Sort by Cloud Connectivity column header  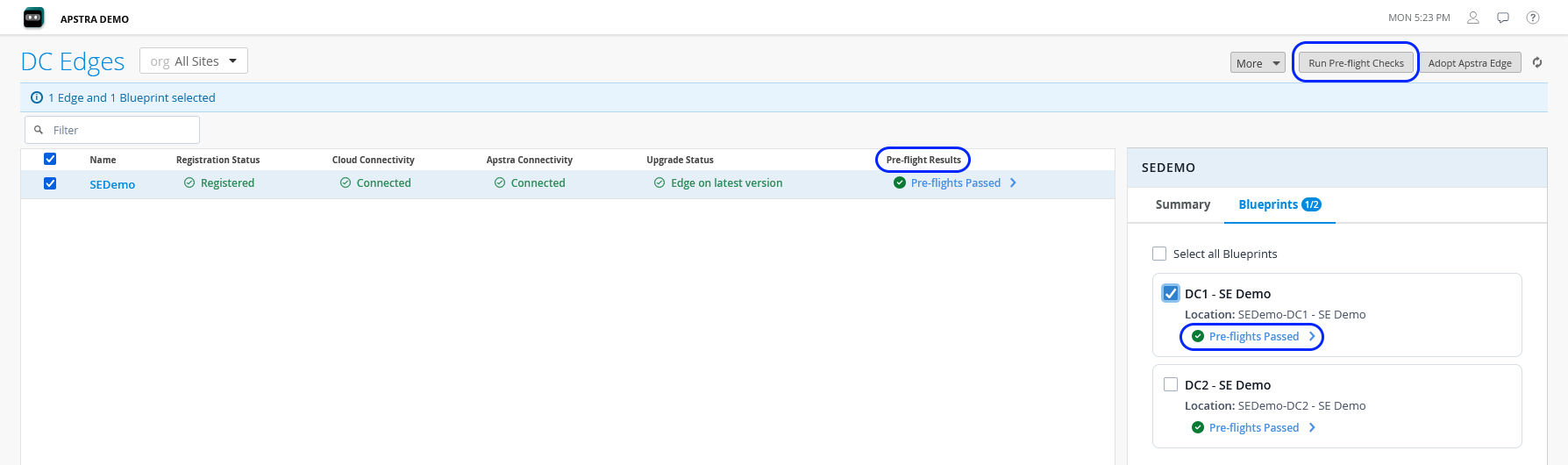373,160
